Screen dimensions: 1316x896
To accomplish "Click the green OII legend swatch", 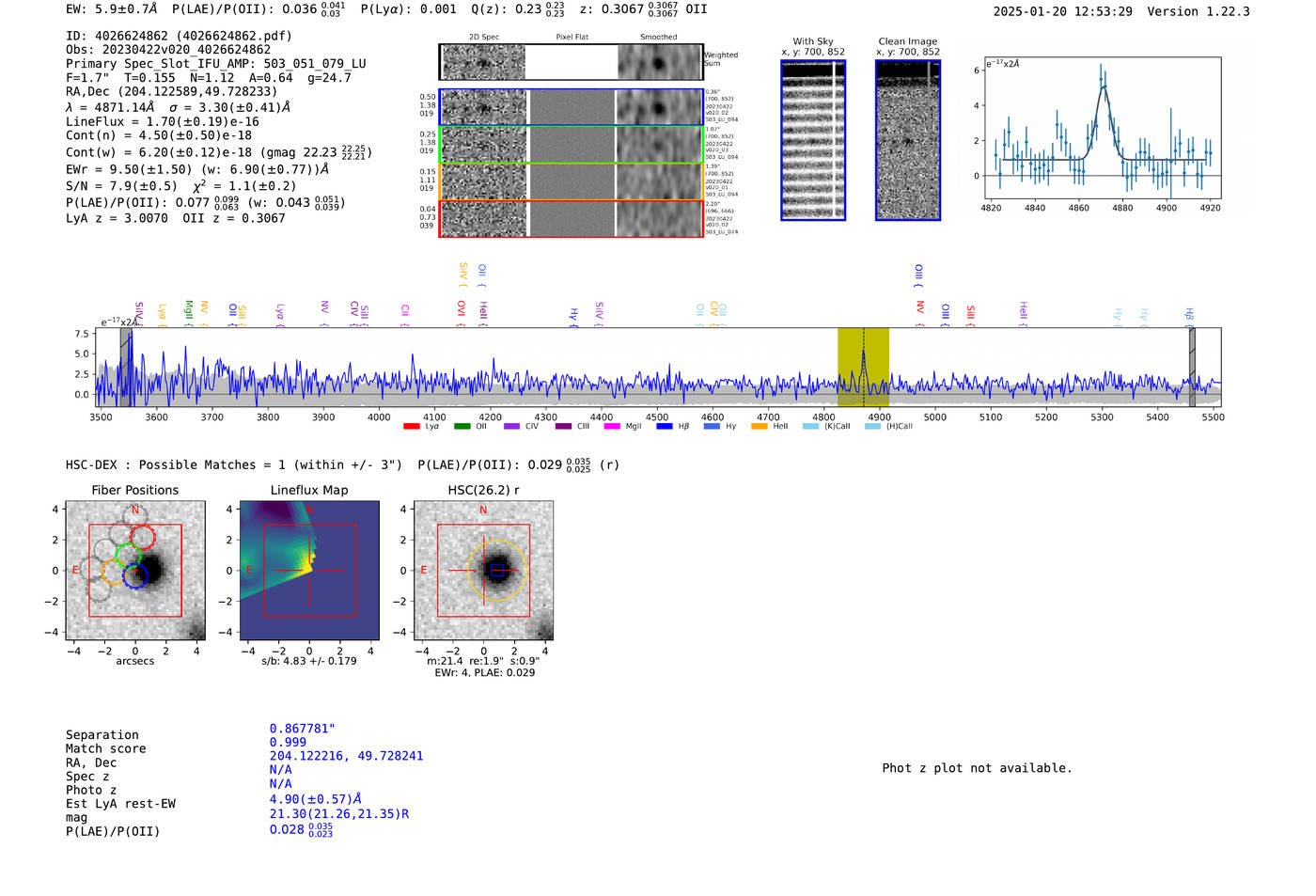I will (462, 427).
